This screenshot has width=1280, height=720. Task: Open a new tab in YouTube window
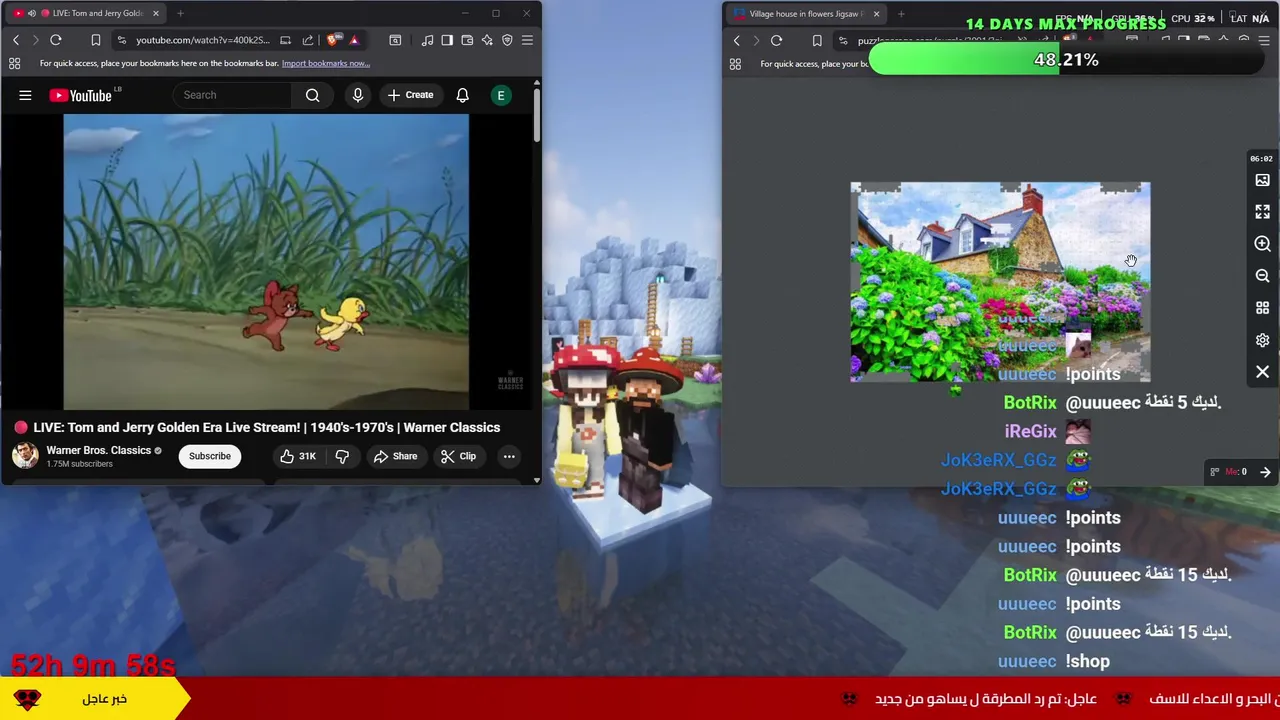click(180, 13)
